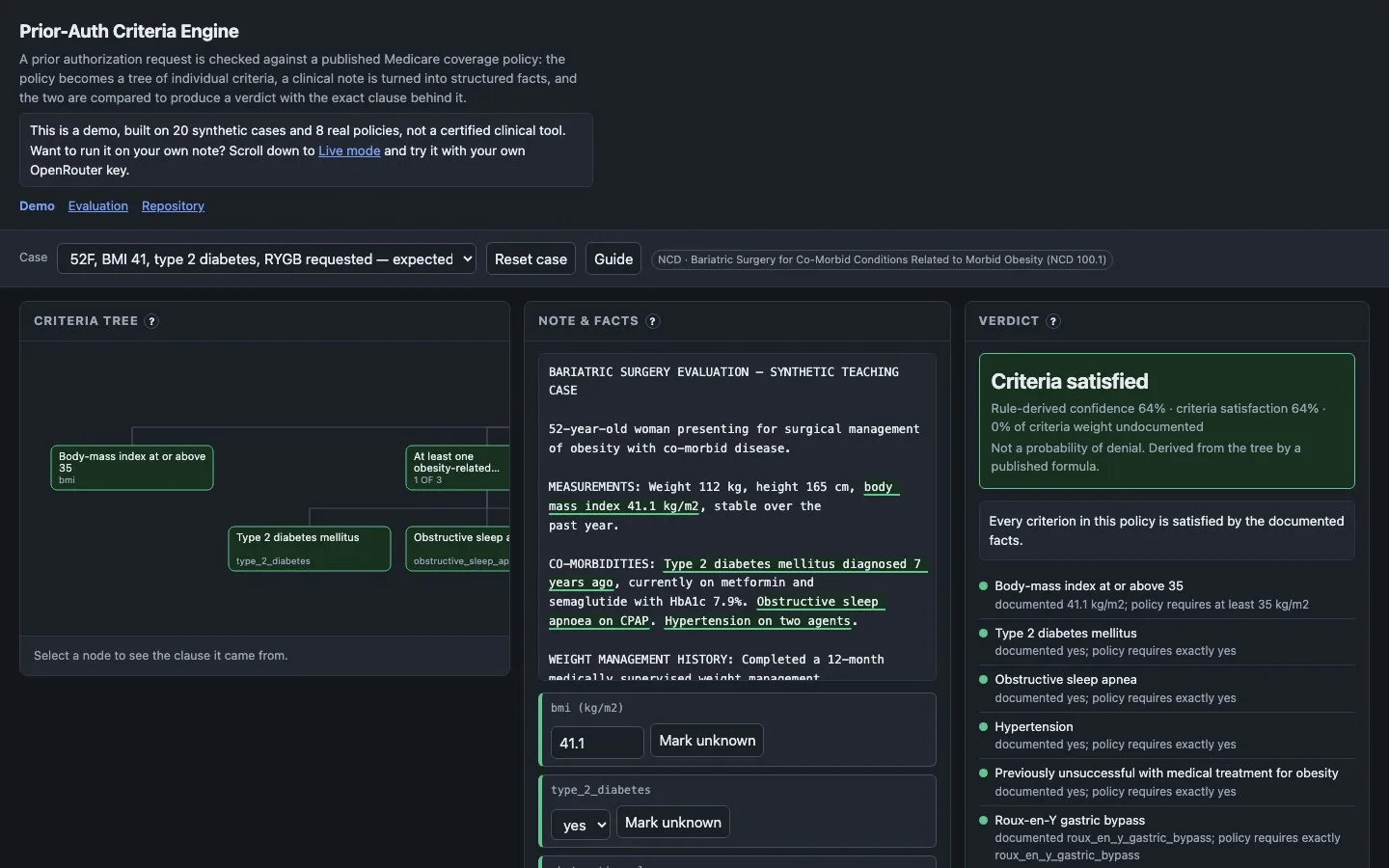Viewport: 1389px width, 868px height.
Task: Open help icon next to Criteria Tree
Action: [151, 321]
